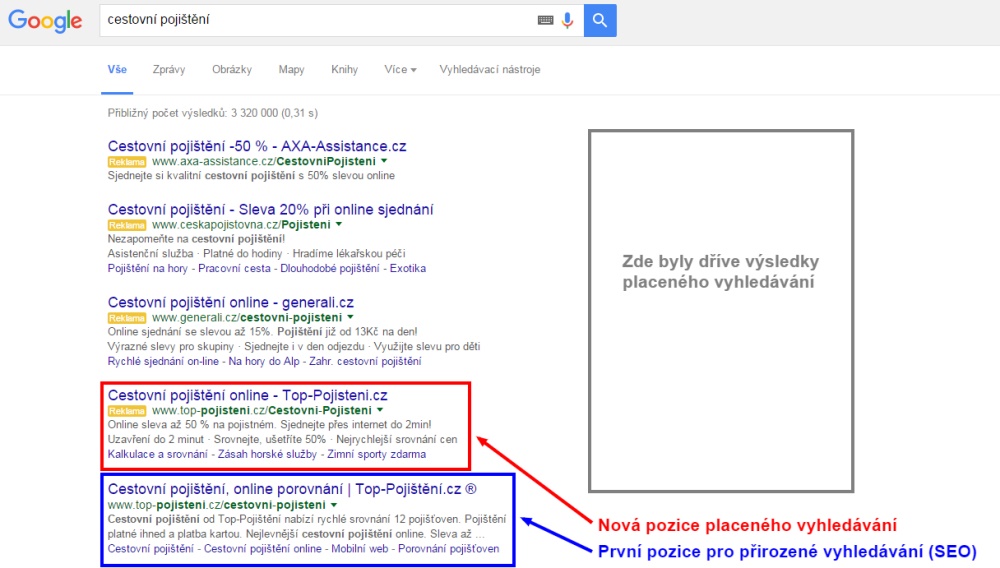Switch to the Zprávy tab
Image resolution: width=1000 pixels, height=568 pixels.
pos(169,69)
